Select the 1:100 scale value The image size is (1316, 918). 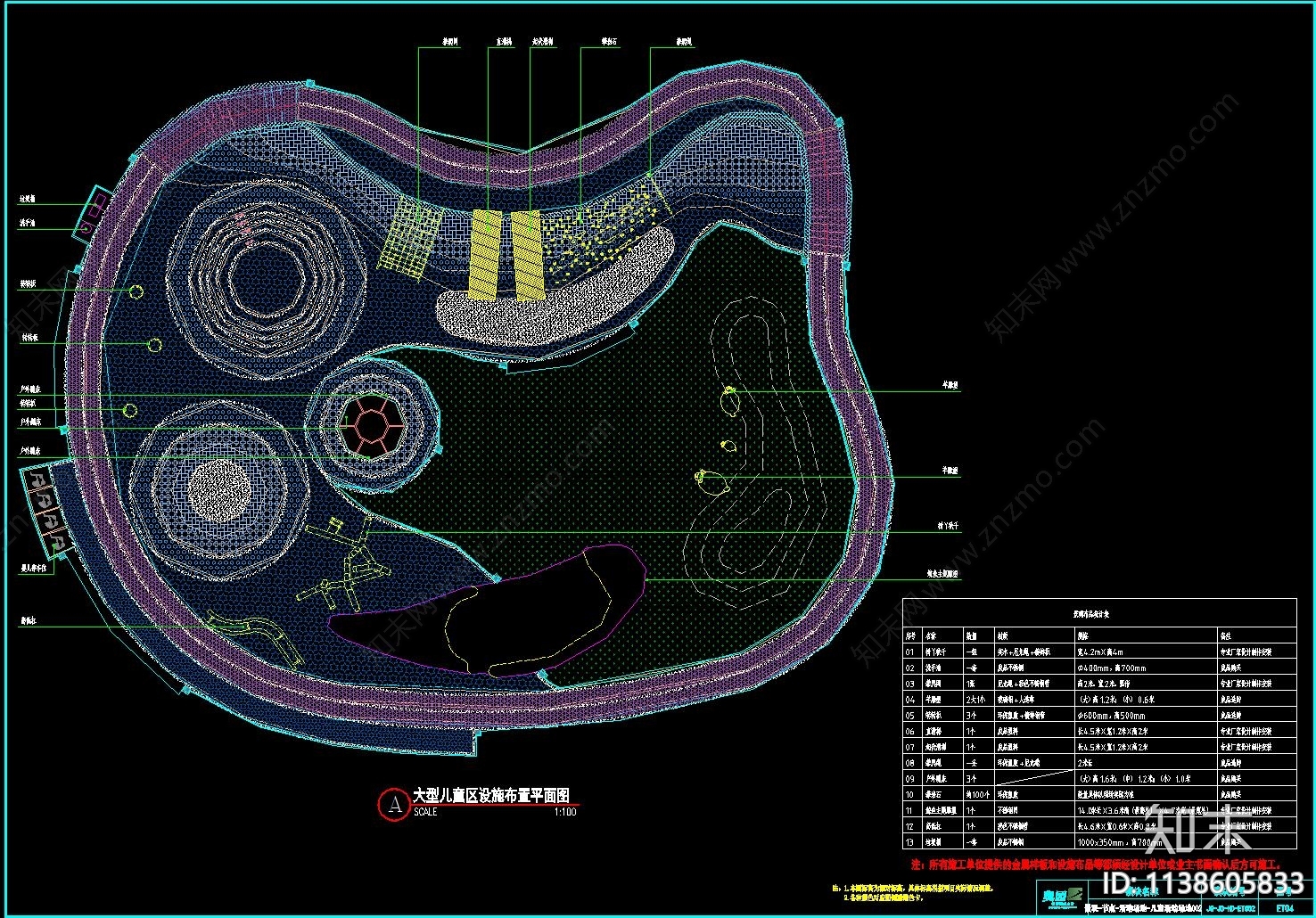point(565,812)
